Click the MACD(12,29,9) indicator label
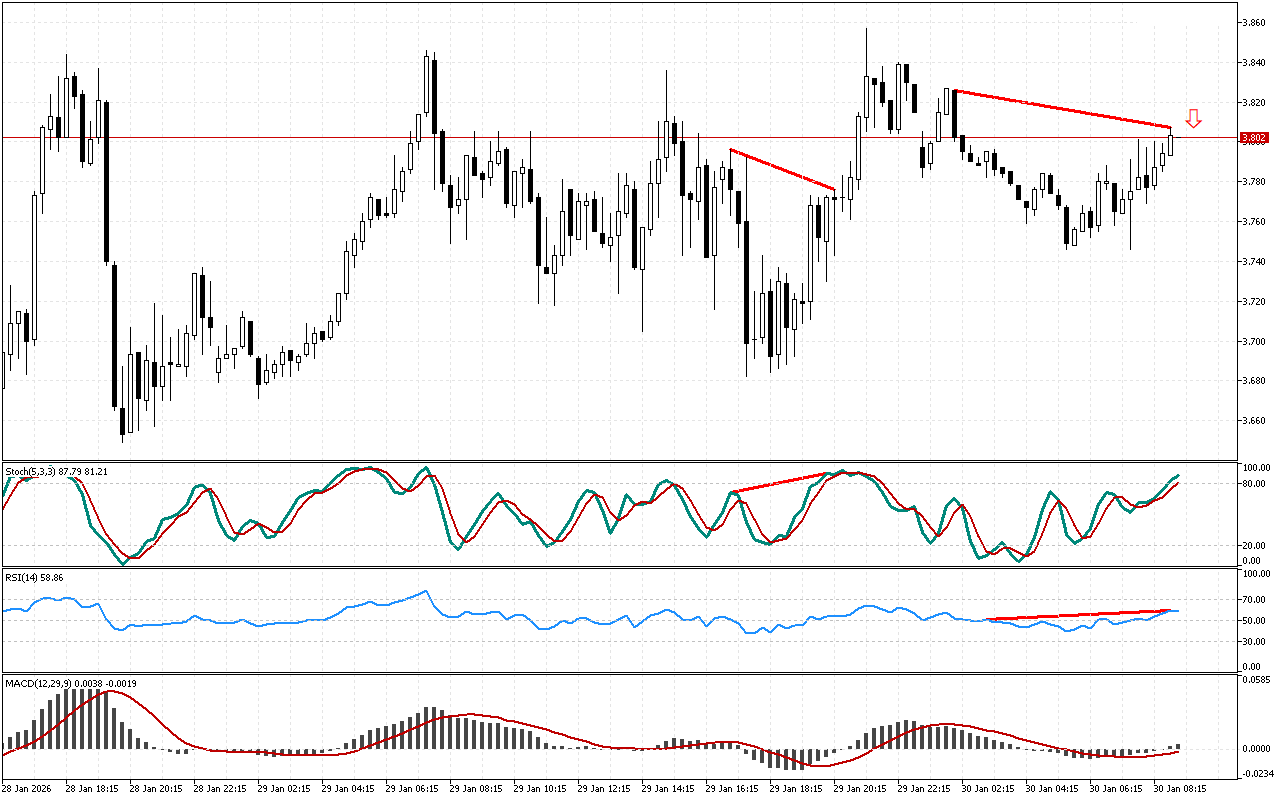1280x800 pixels. point(70,683)
